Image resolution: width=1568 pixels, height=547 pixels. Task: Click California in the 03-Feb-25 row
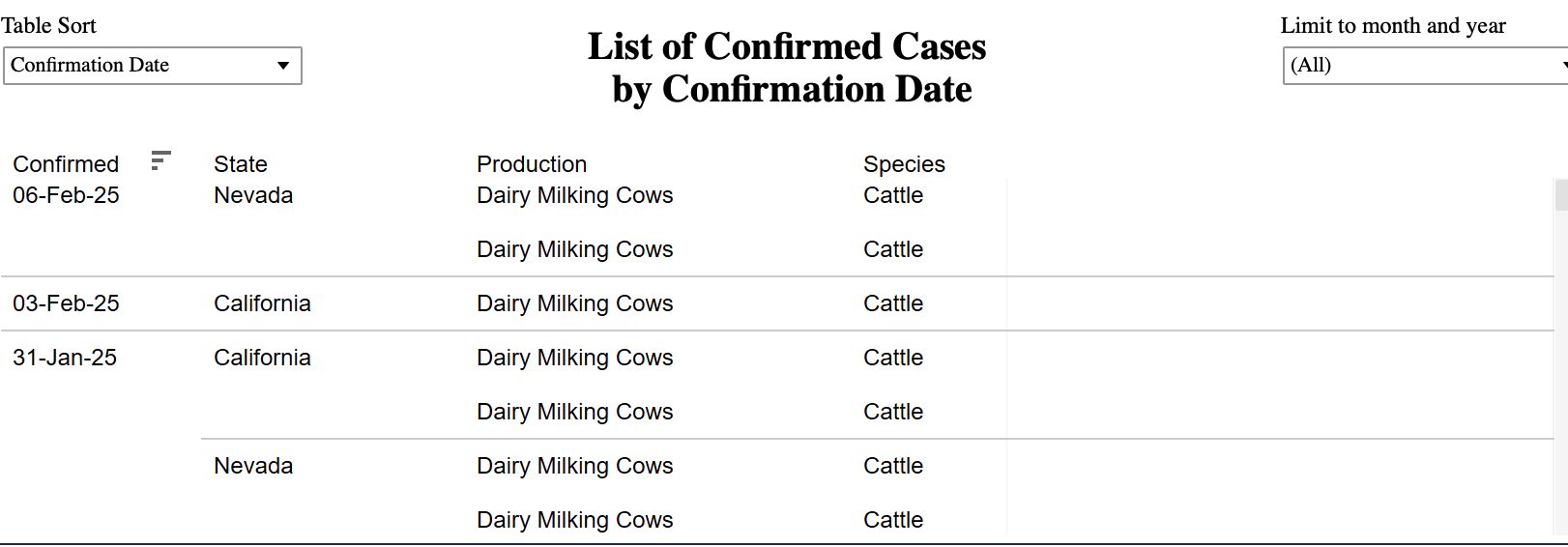262,303
